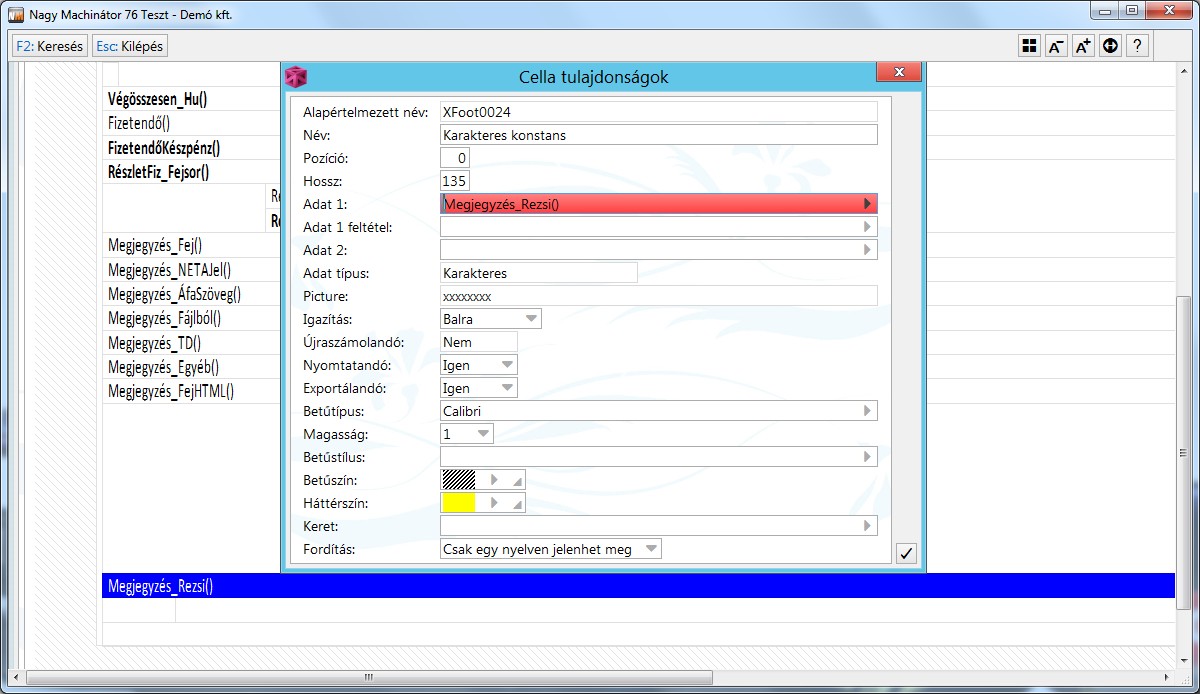Viewport: 1200px width, 694px height.
Task: Select Megjegyzés_Fájlból() row
Action: 164,318
